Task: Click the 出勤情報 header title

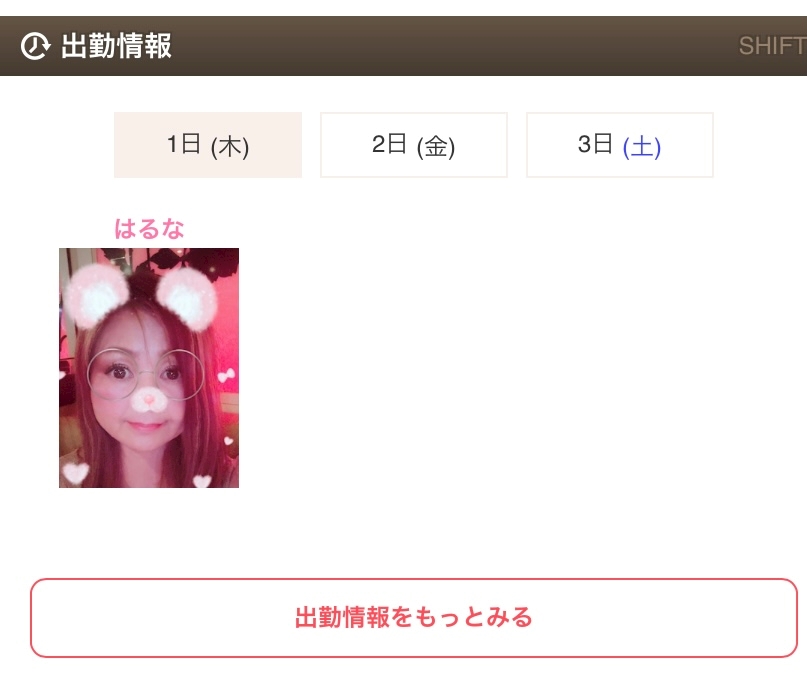Action: [x=116, y=46]
